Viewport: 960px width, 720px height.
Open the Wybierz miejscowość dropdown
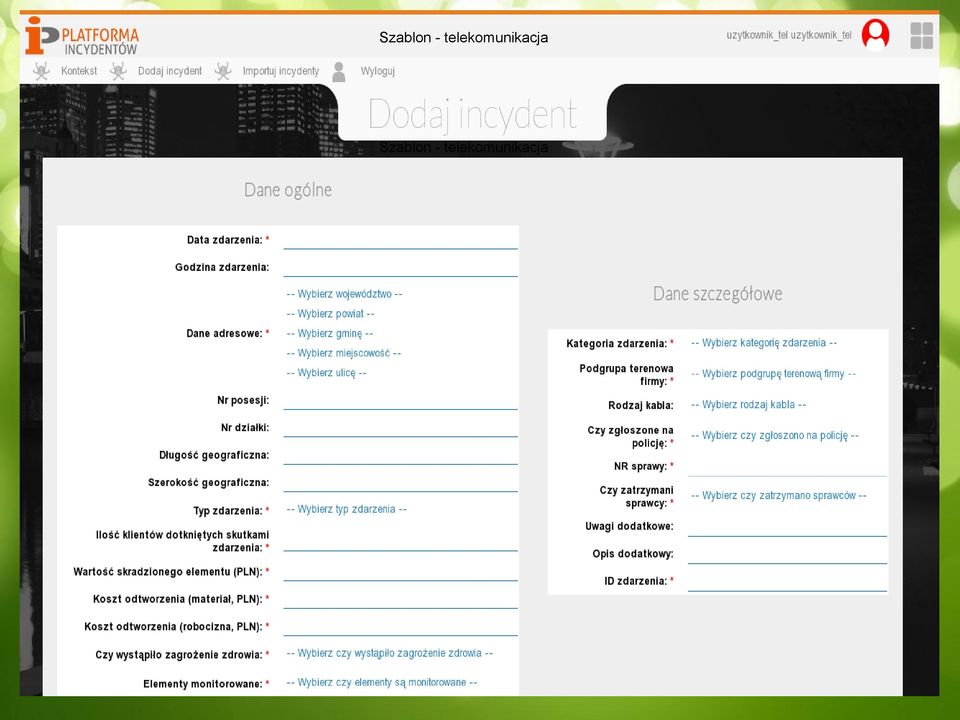tap(343, 353)
